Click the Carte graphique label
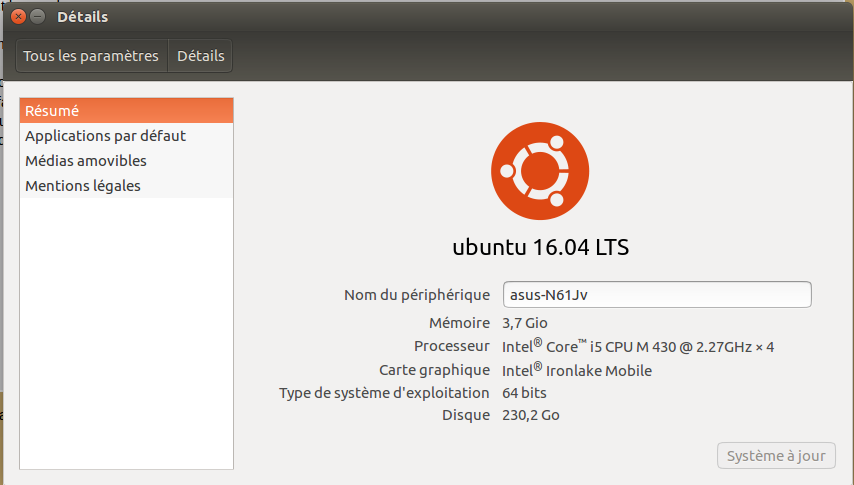Screen dimensions: 854x485 pyautogui.click(x=434, y=370)
